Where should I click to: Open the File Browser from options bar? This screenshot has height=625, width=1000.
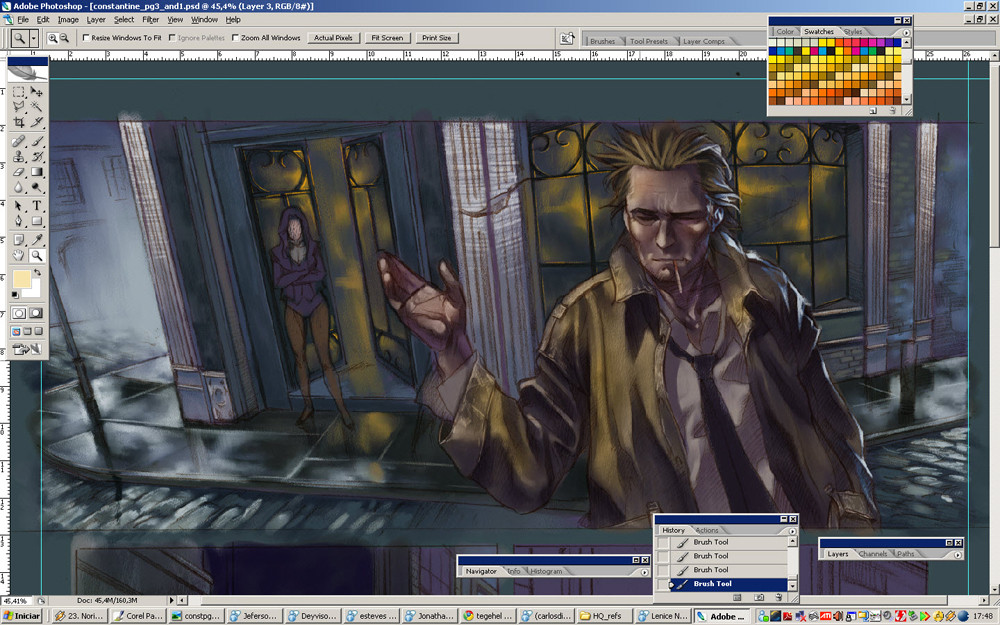(566, 38)
